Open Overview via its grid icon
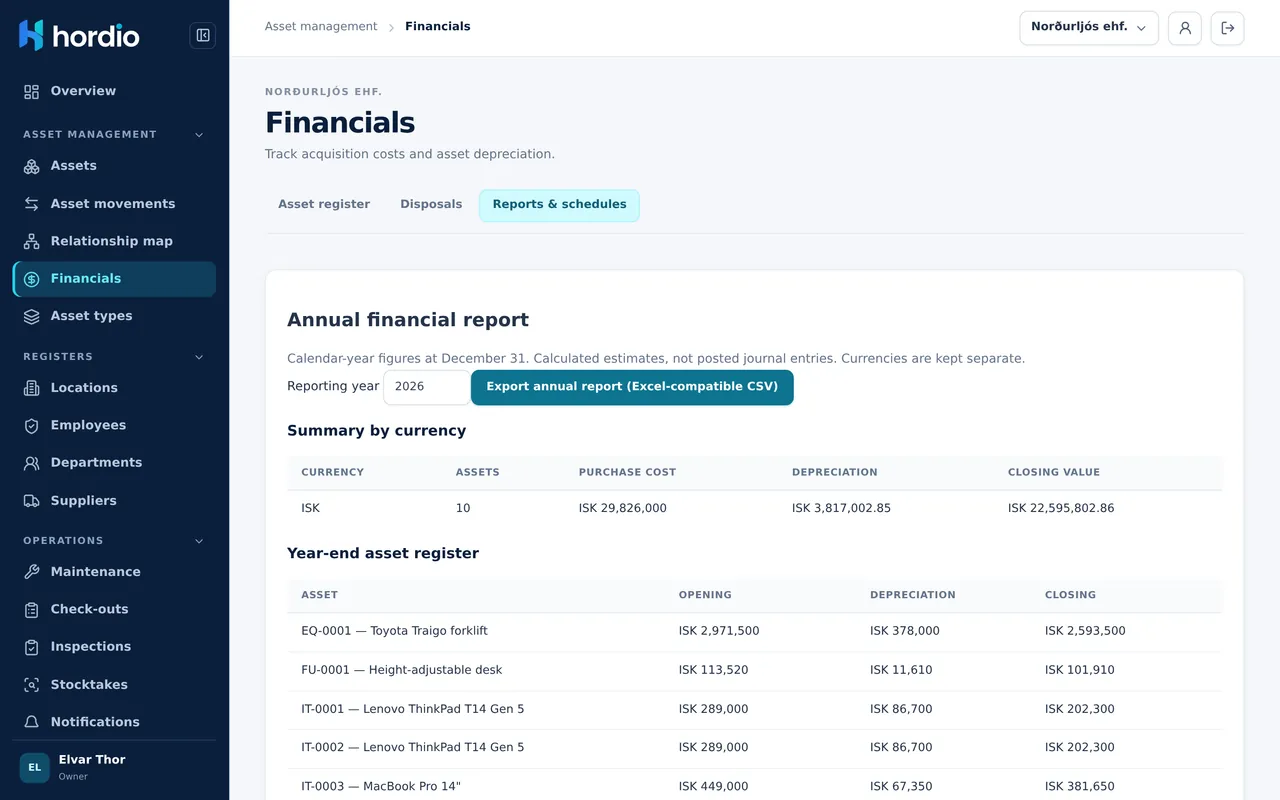Viewport: 1280px width, 800px height. 32,91
